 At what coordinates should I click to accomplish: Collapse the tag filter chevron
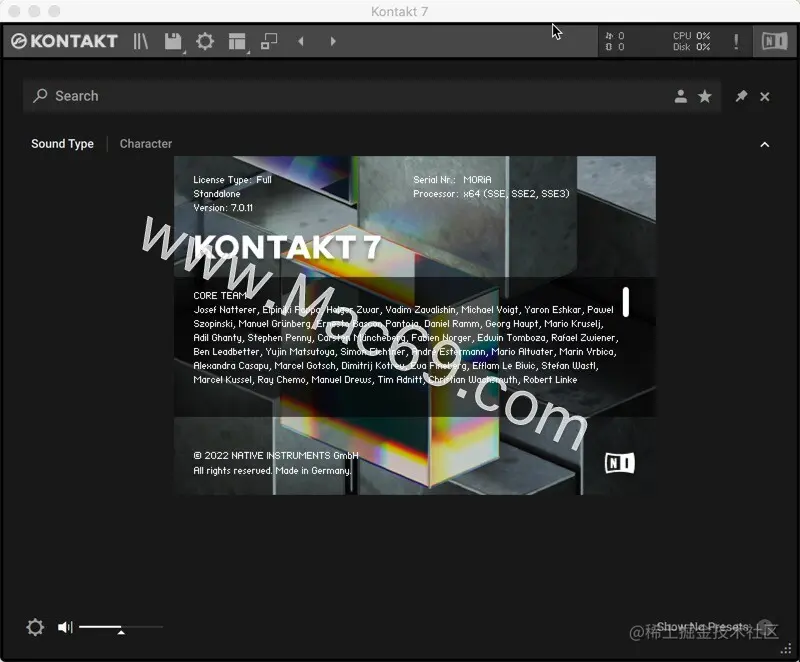(x=764, y=145)
